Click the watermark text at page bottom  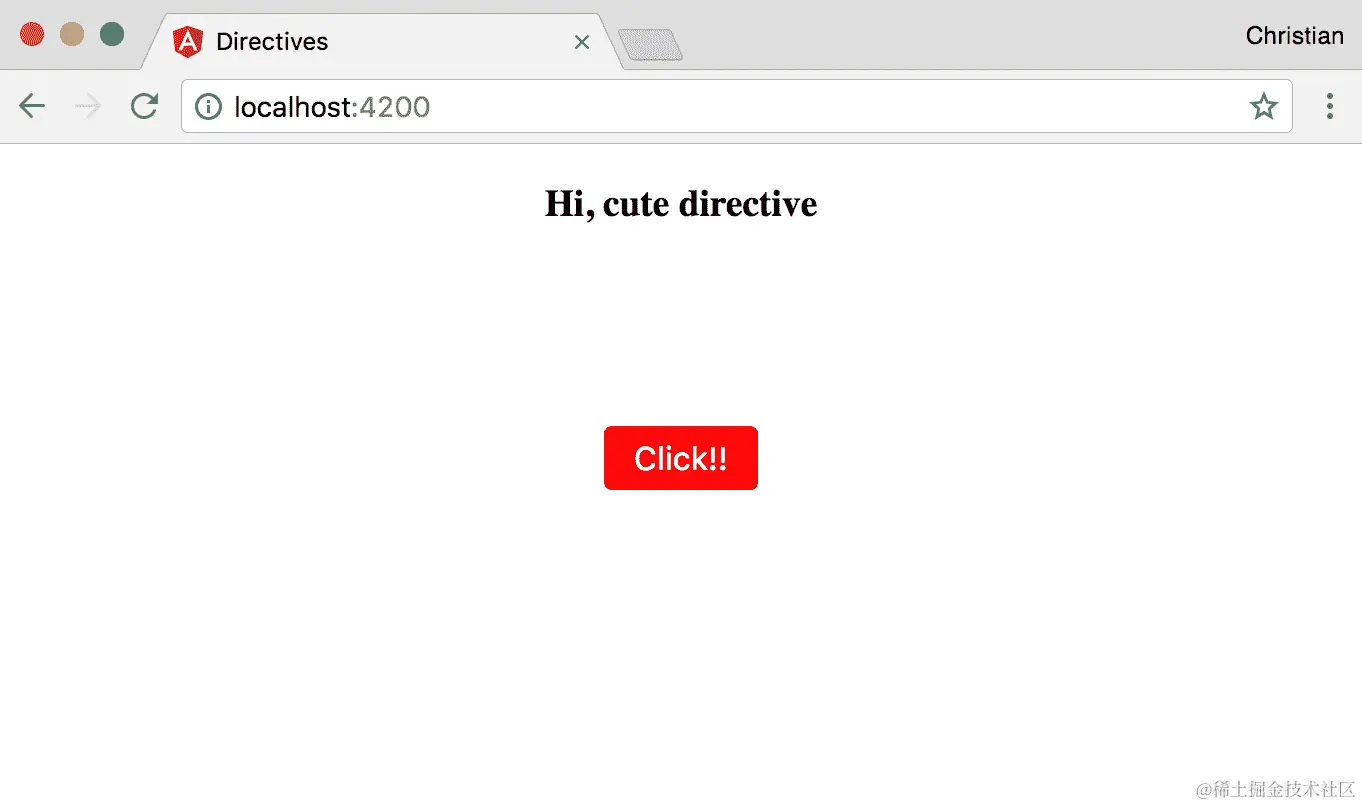click(x=1275, y=789)
